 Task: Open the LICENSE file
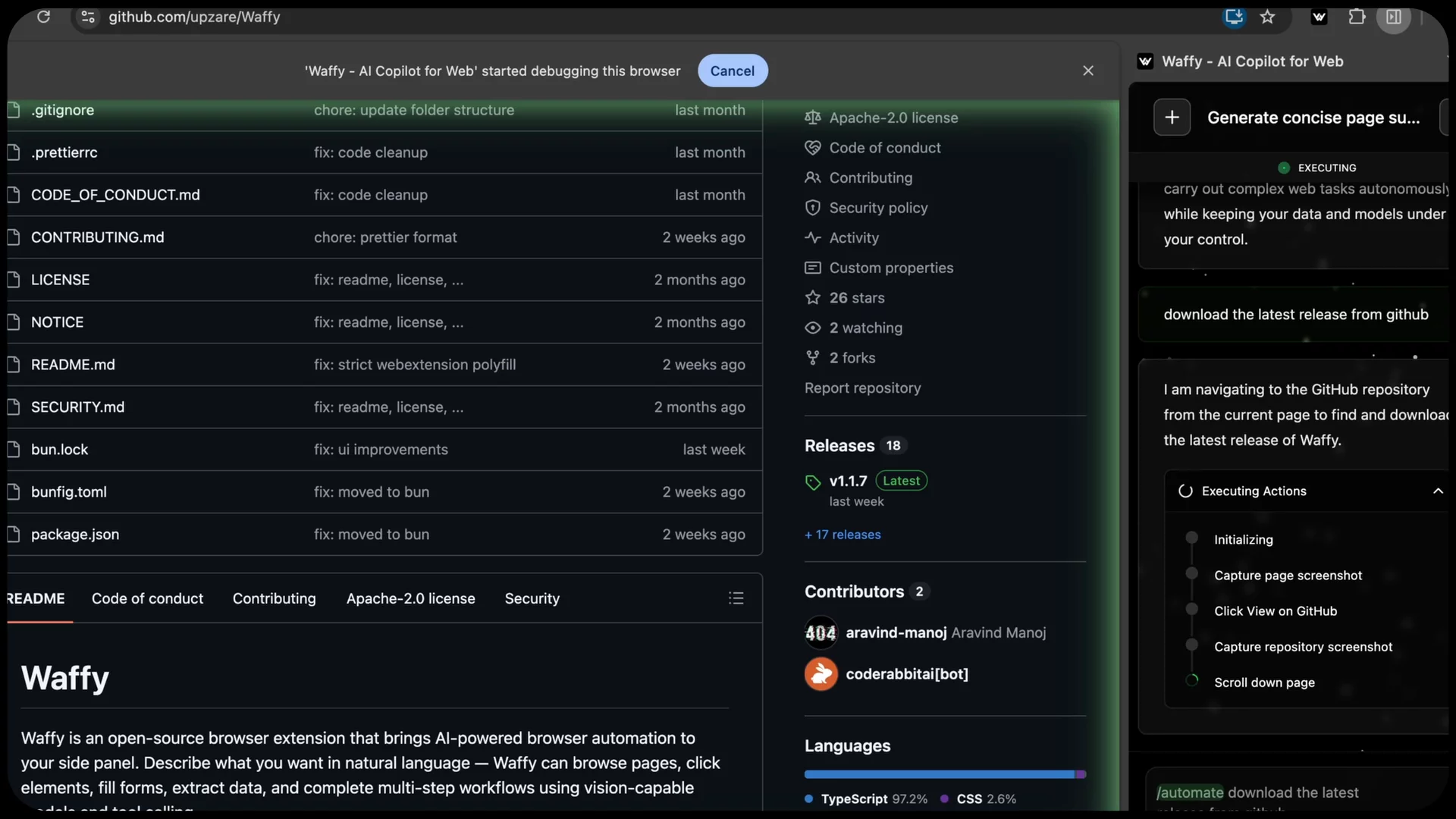coord(61,280)
